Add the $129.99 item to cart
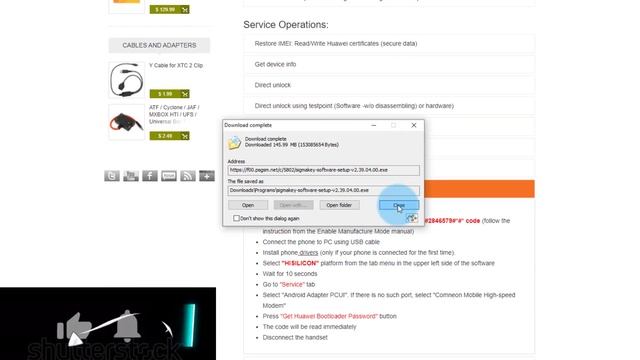640x360 pixels. (185, 9)
